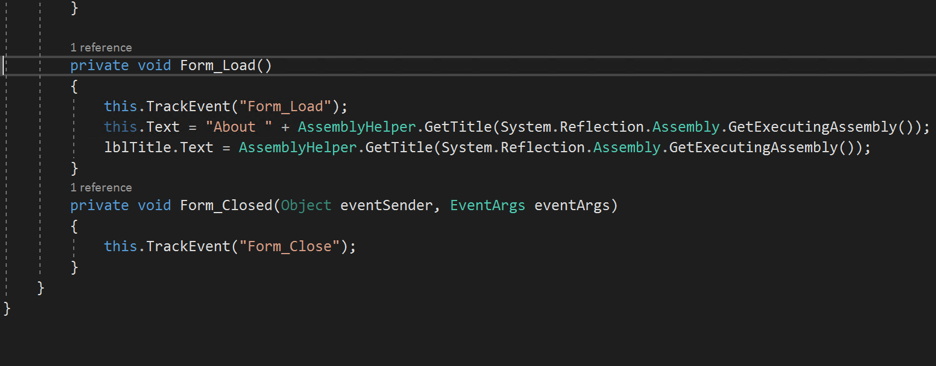936x366 pixels.
Task: Click GetExecutingAssembly on the lblTitle.Text line
Action: pyautogui.click(x=753, y=147)
